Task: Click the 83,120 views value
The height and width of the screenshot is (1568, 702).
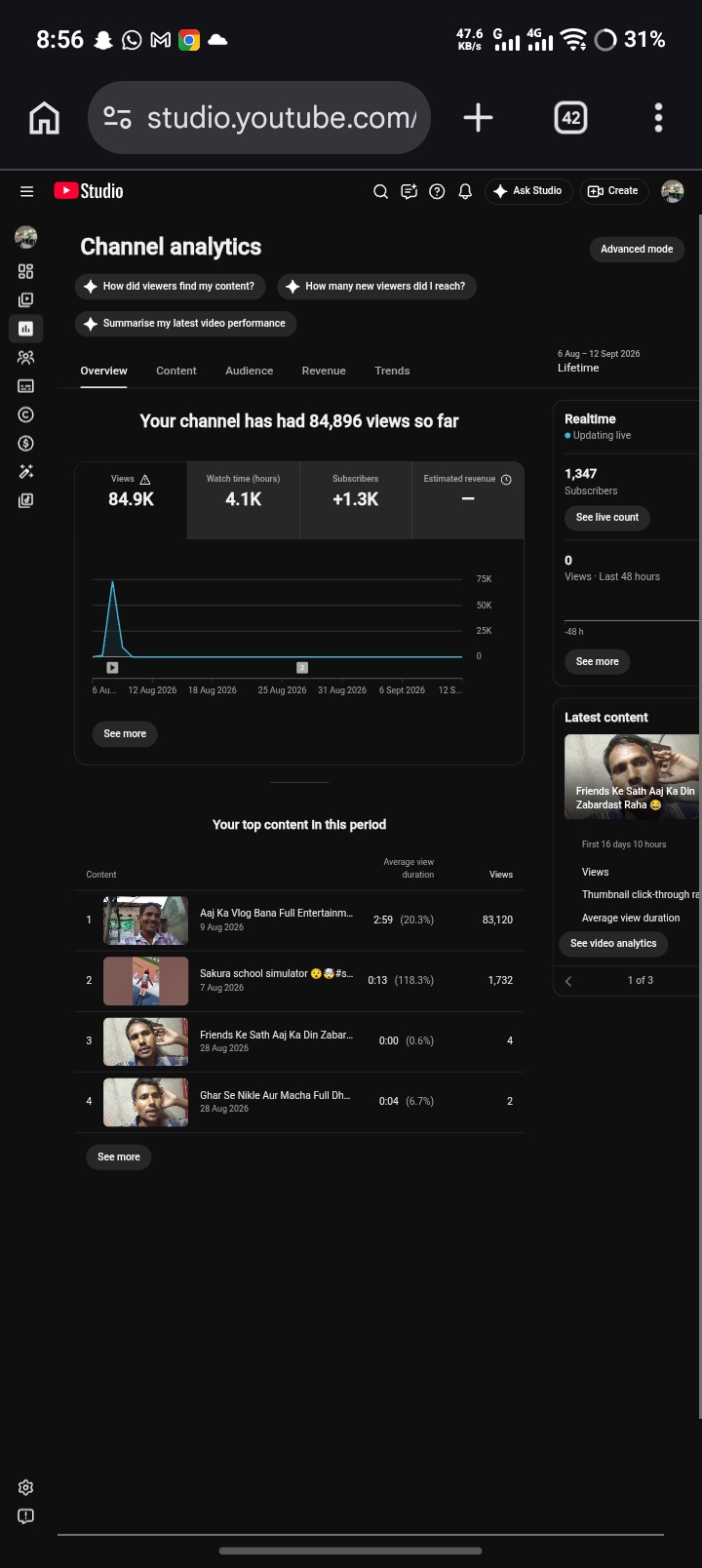Action: pyautogui.click(x=497, y=921)
